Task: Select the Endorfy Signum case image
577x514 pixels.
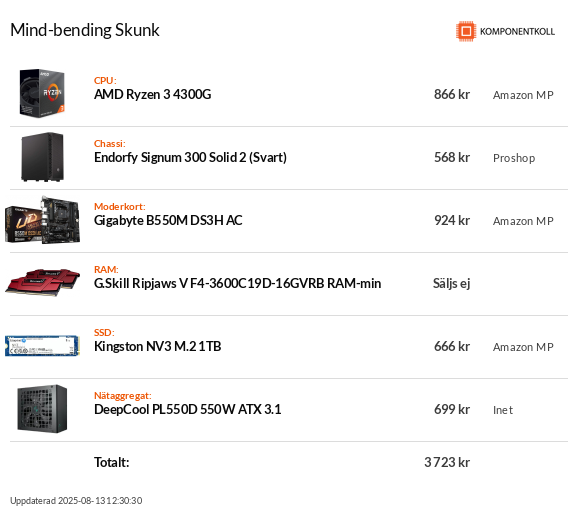Action: [42, 157]
